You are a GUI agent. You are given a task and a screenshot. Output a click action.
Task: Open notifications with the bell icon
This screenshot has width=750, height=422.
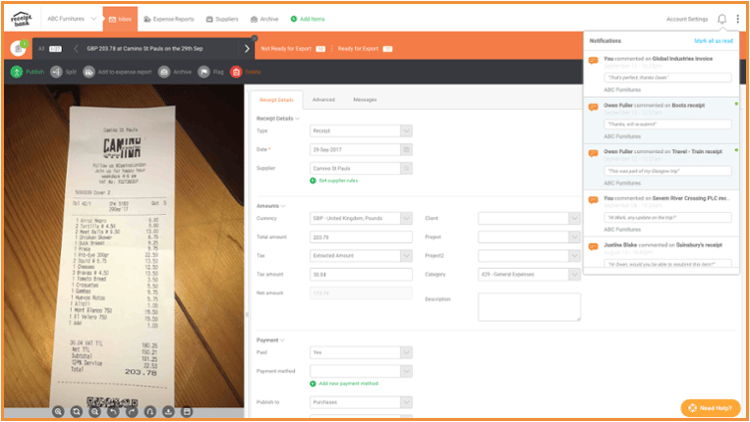(x=722, y=19)
